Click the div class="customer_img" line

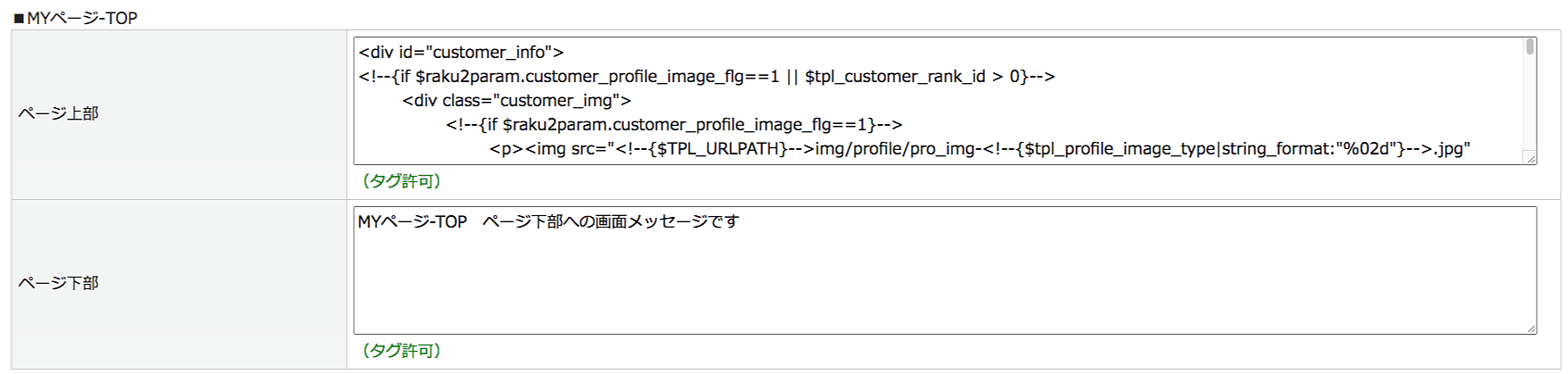click(516, 101)
